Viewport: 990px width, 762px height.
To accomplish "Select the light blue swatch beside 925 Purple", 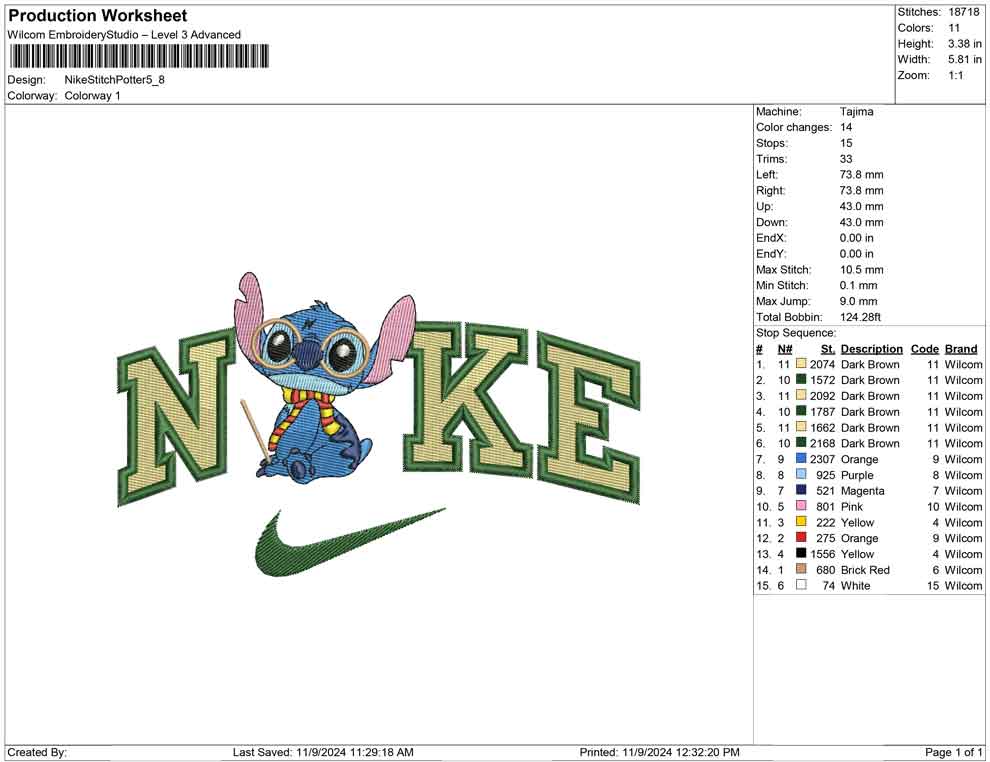I will [x=801, y=474].
